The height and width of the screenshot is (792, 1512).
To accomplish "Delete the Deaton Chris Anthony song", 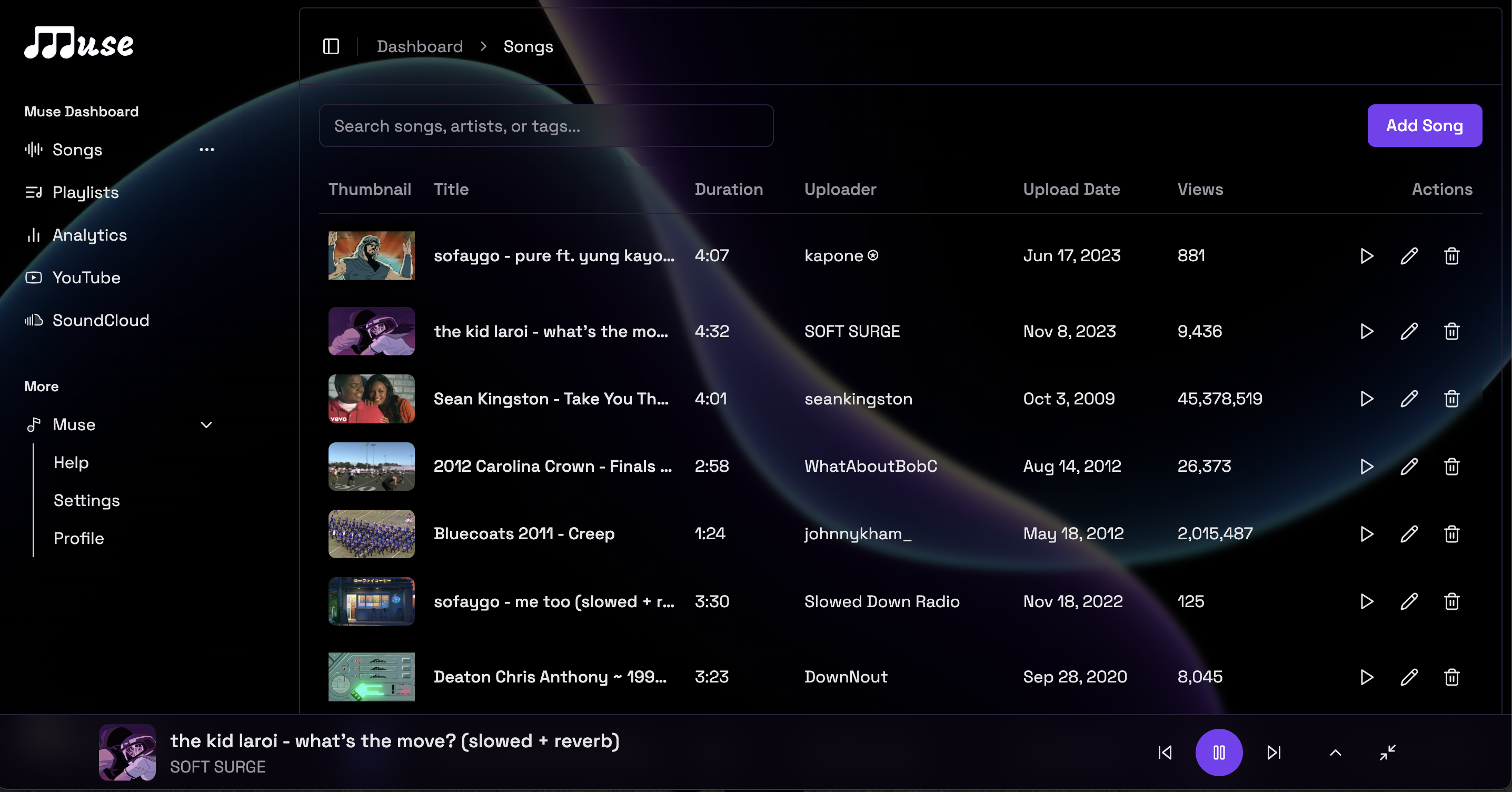I will (x=1451, y=677).
